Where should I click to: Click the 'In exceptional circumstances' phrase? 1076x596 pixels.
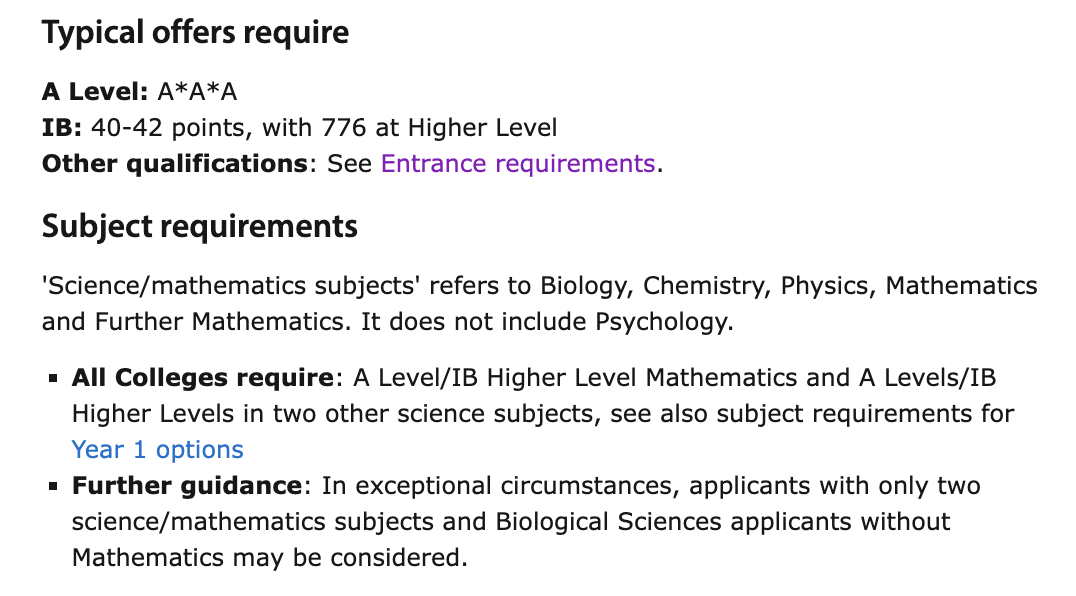(502, 486)
